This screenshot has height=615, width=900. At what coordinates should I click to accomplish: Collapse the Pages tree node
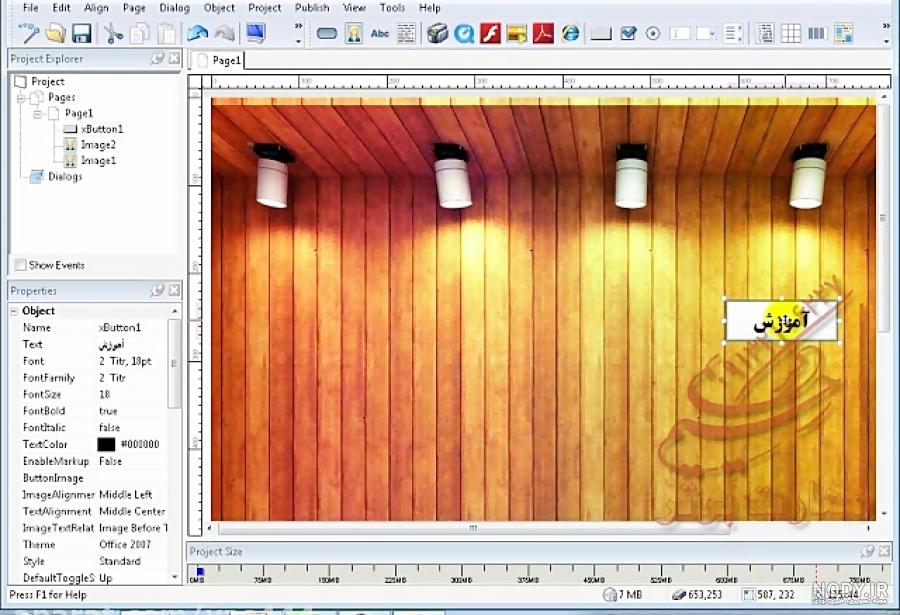click(21, 98)
